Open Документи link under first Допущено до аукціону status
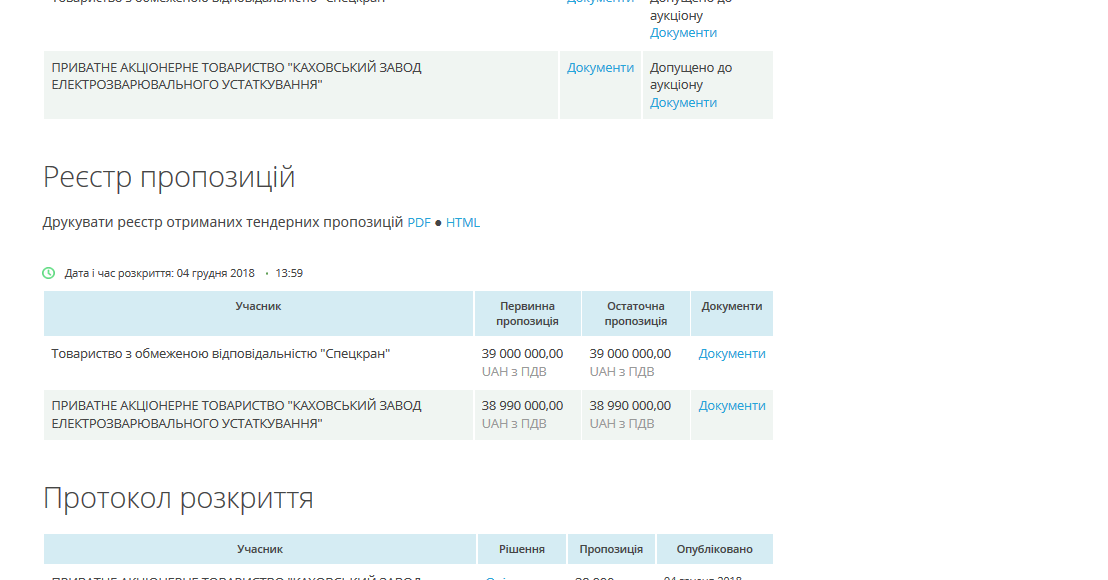 point(683,33)
